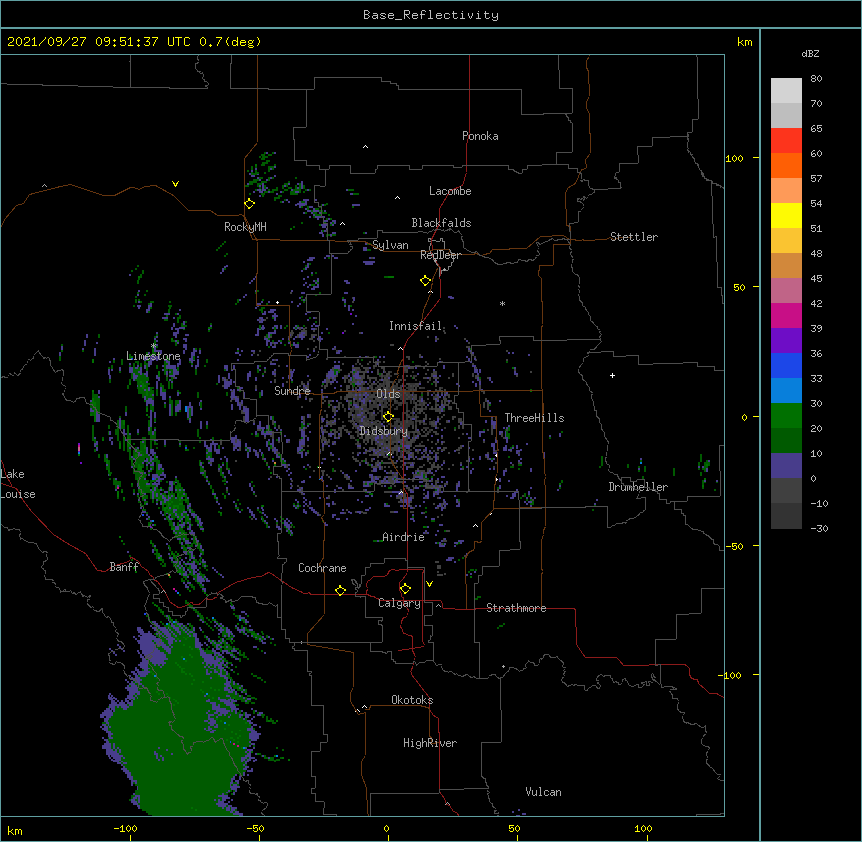Select the yellow diamond marker south of RedDeer
The width and height of the screenshot is (862, 842).
[426, 281]
